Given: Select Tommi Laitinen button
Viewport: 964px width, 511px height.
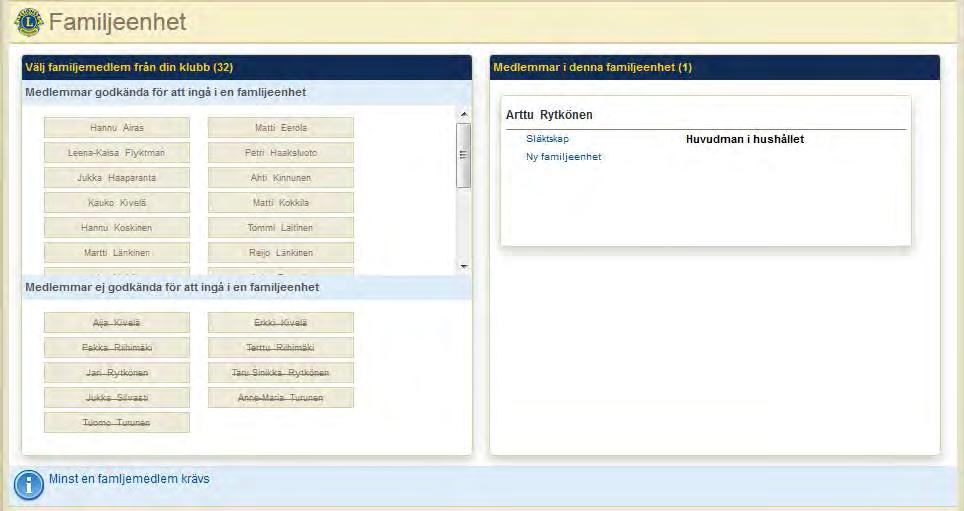Looking at the screenshot, I should pos(281,228).
